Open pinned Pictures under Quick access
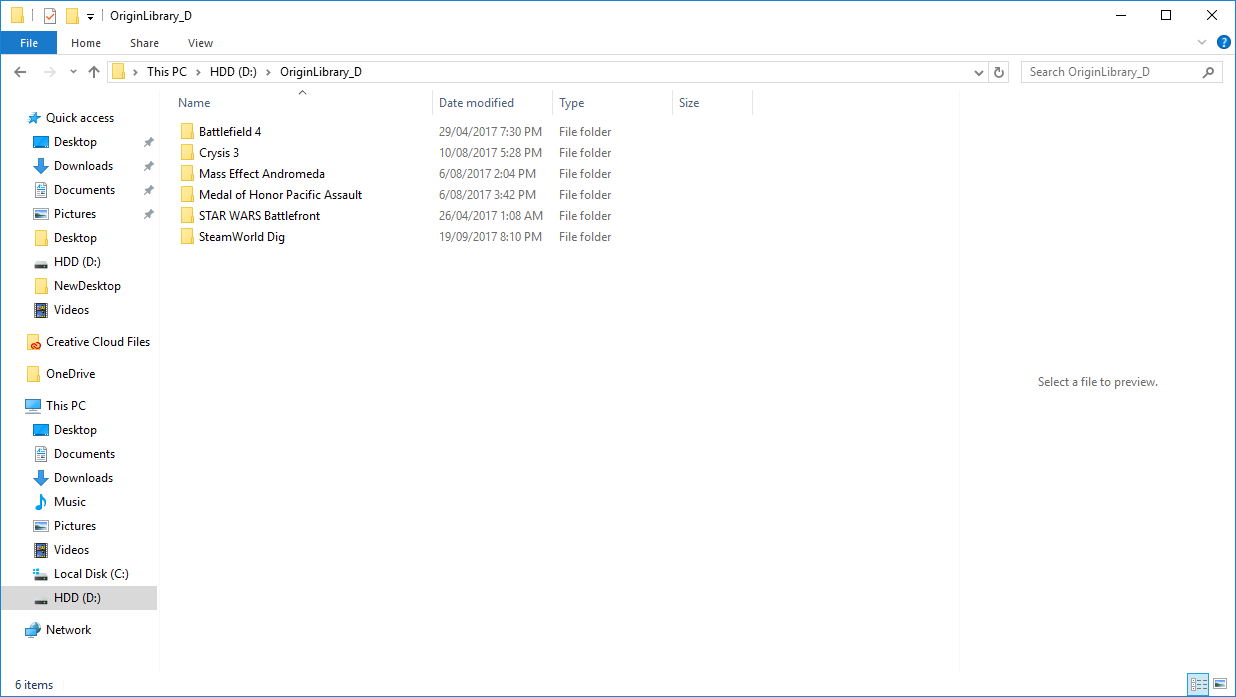The width and height of the screenshot is (1236, 697). [x=75, y=214]
